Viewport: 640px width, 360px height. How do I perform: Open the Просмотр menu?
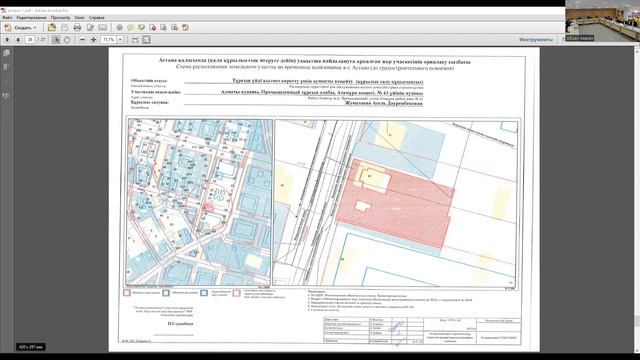[60, 18]
